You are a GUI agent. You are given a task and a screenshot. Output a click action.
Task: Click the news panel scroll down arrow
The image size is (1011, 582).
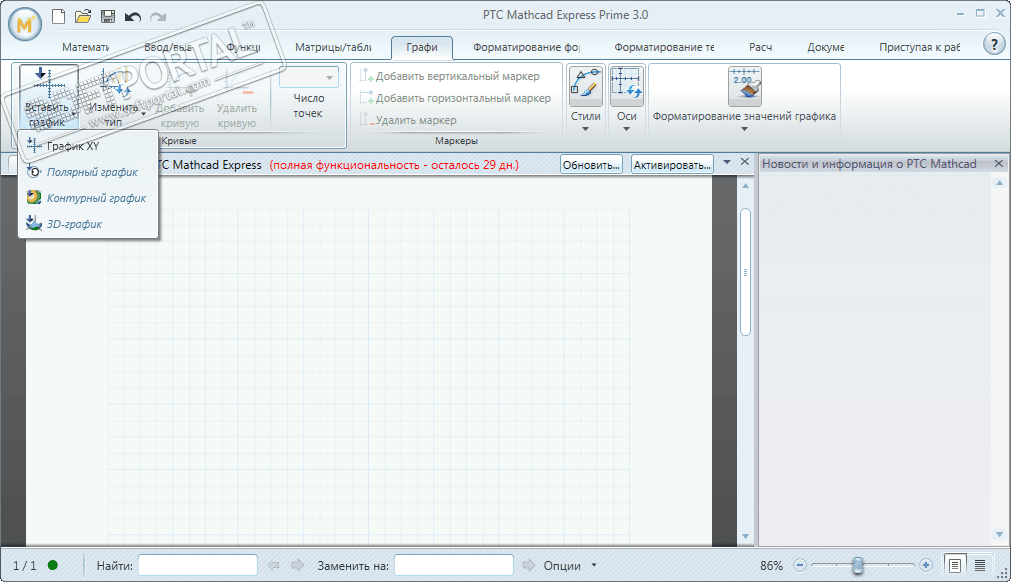tap(999, 534)
